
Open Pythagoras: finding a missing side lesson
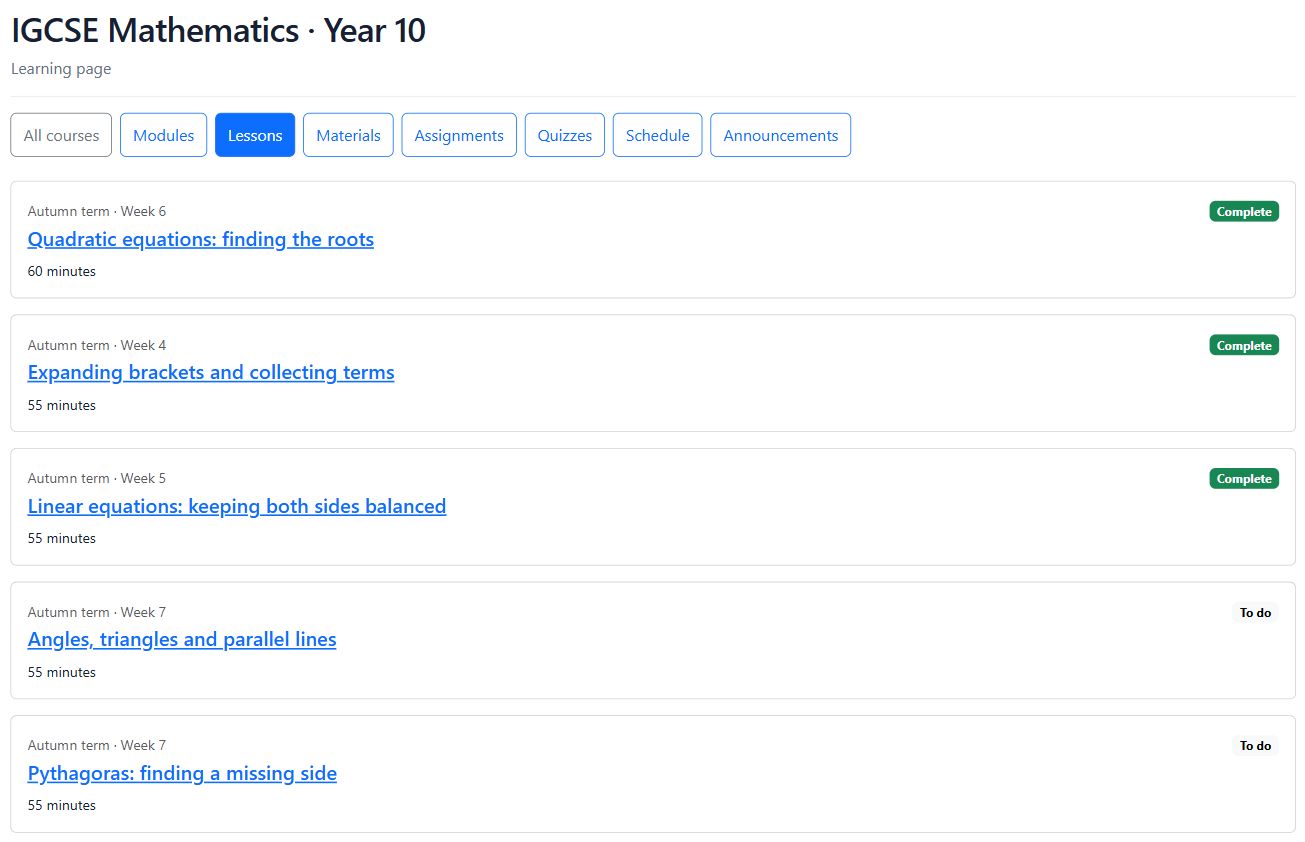pyautogui.click(x=182, y=773)
